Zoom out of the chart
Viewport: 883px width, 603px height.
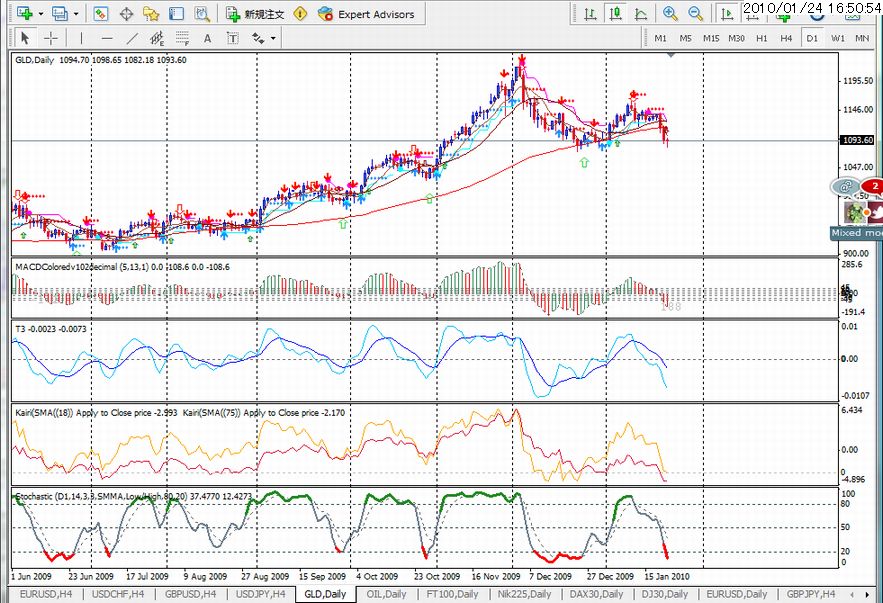[x=695, y=14]
